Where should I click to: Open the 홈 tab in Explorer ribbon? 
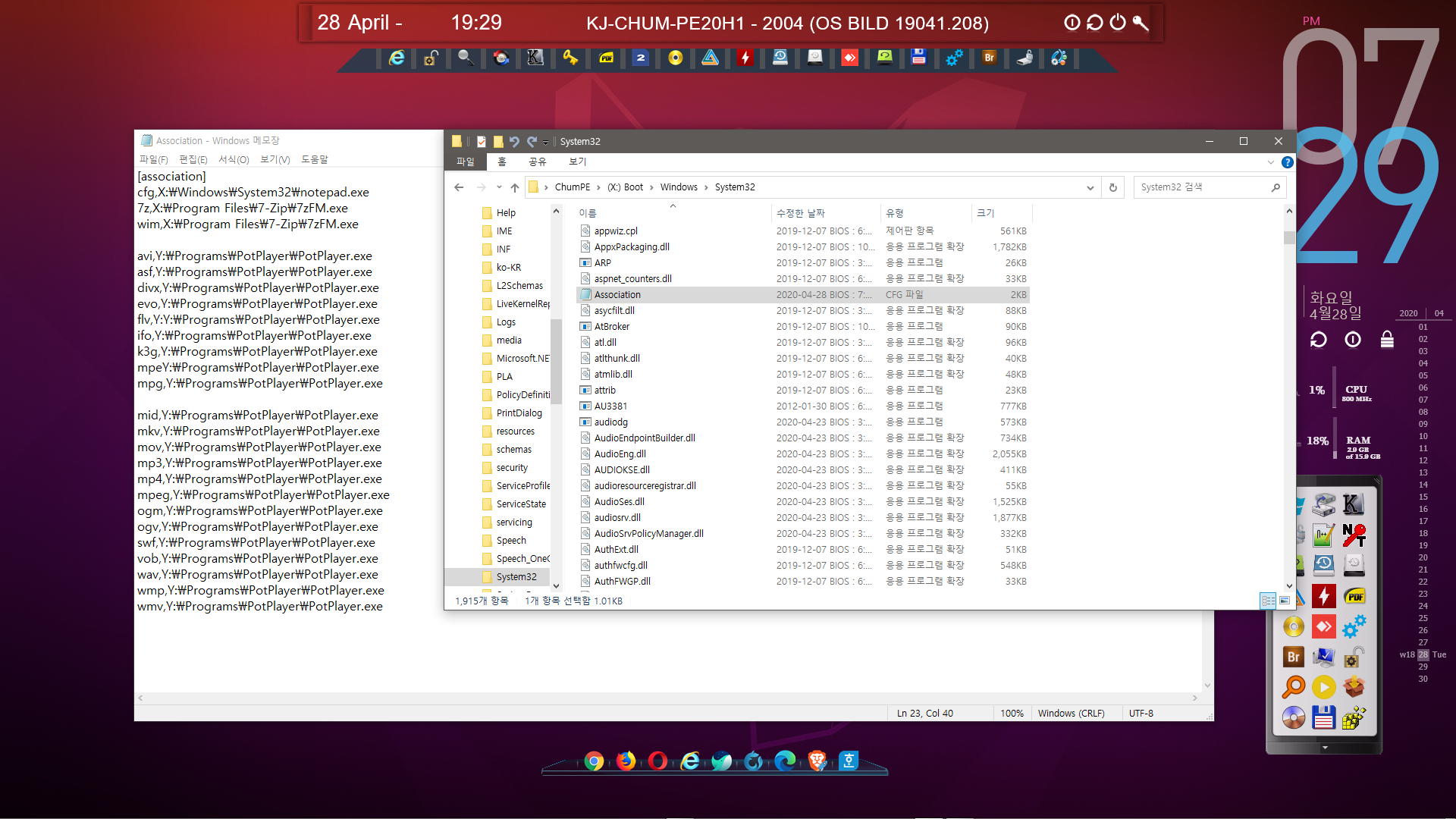[501, 162]
